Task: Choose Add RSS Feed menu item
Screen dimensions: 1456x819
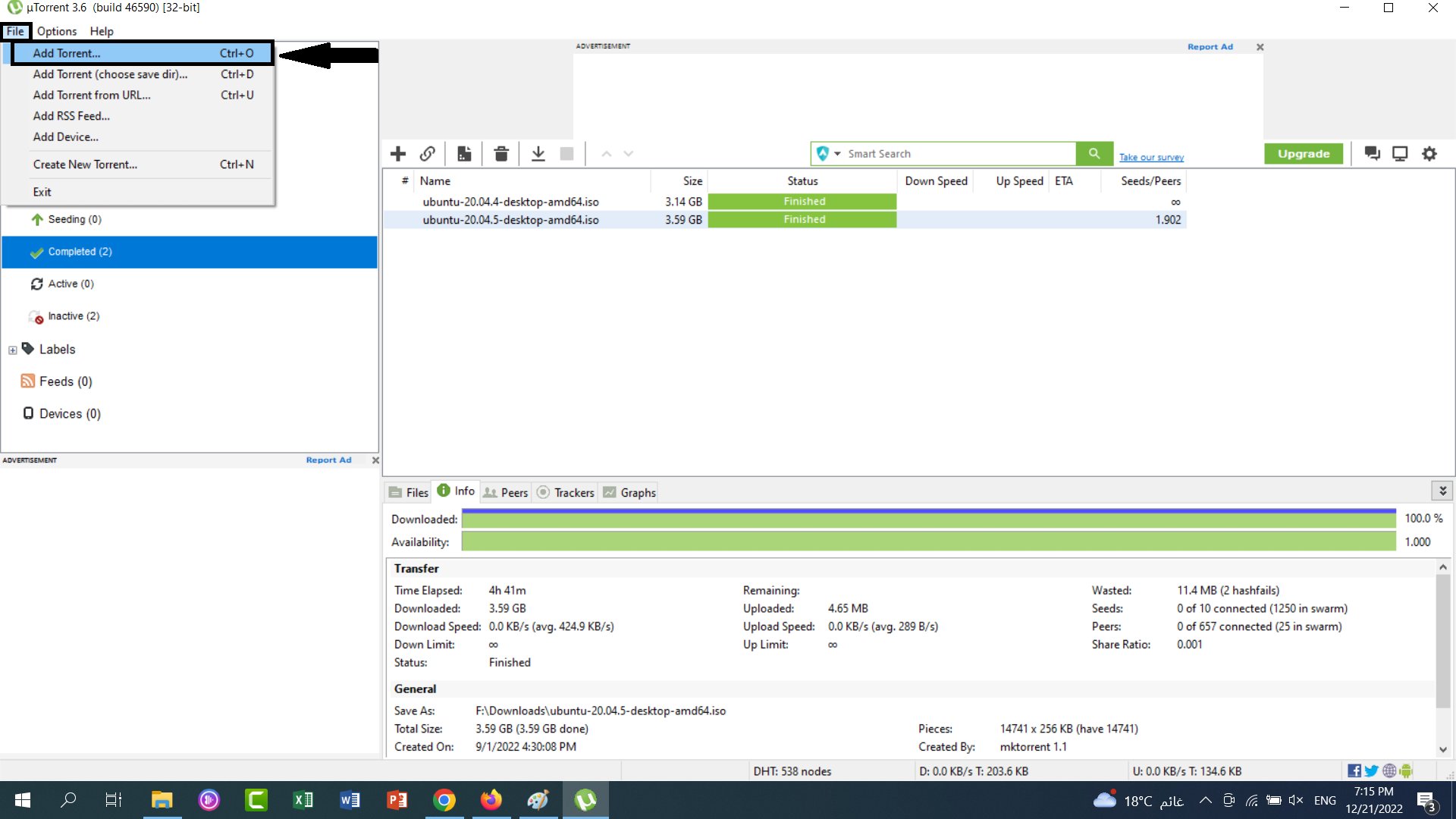Action: point(143,116)
